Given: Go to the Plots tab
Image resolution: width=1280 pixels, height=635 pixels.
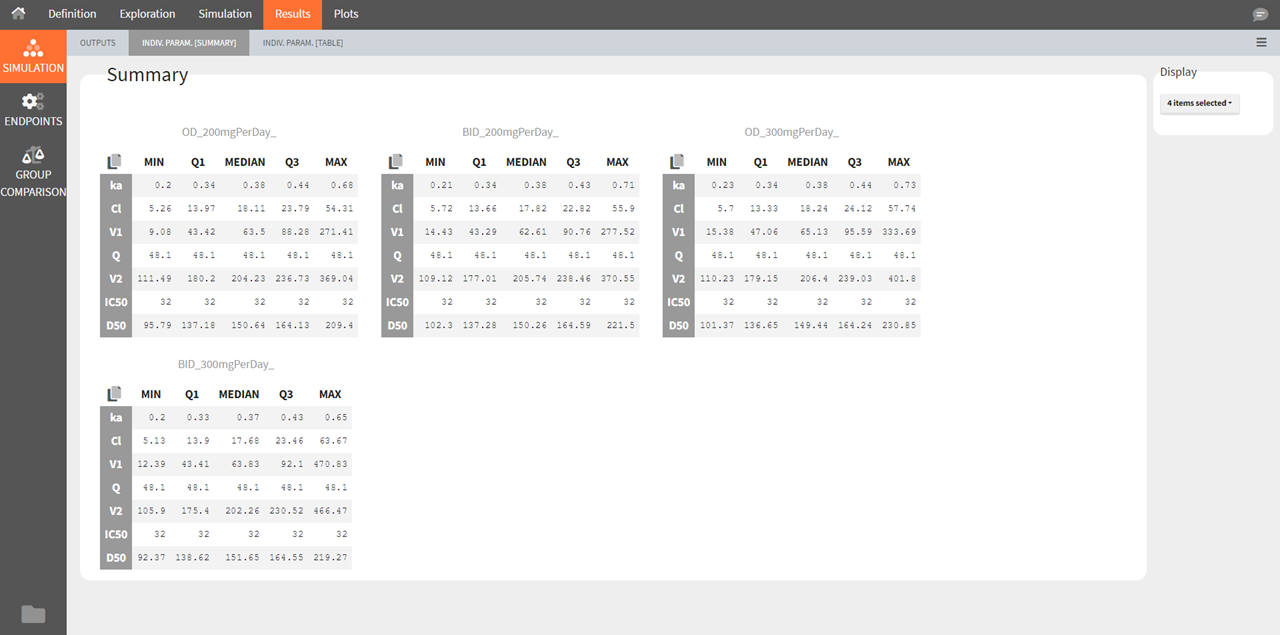Looking at the screenshot, I should tap(346, 14).
